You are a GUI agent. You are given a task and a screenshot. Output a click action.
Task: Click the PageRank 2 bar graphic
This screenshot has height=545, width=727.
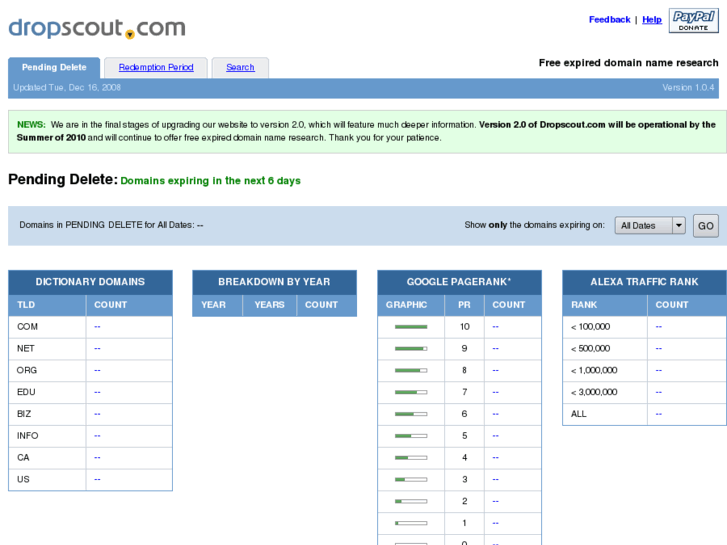tap(411, 501)
